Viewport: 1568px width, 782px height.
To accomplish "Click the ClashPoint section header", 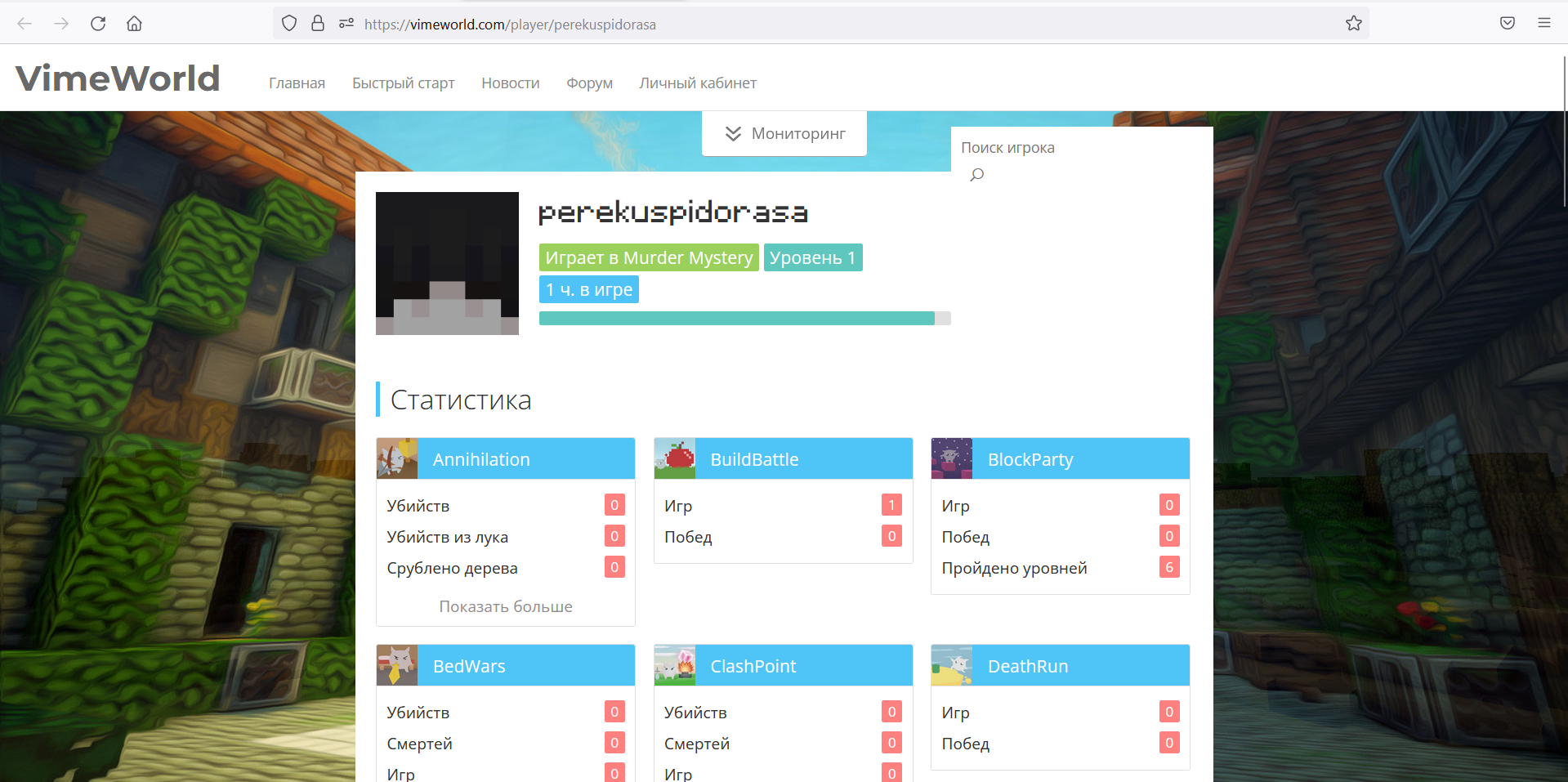I will click(784, 665).
